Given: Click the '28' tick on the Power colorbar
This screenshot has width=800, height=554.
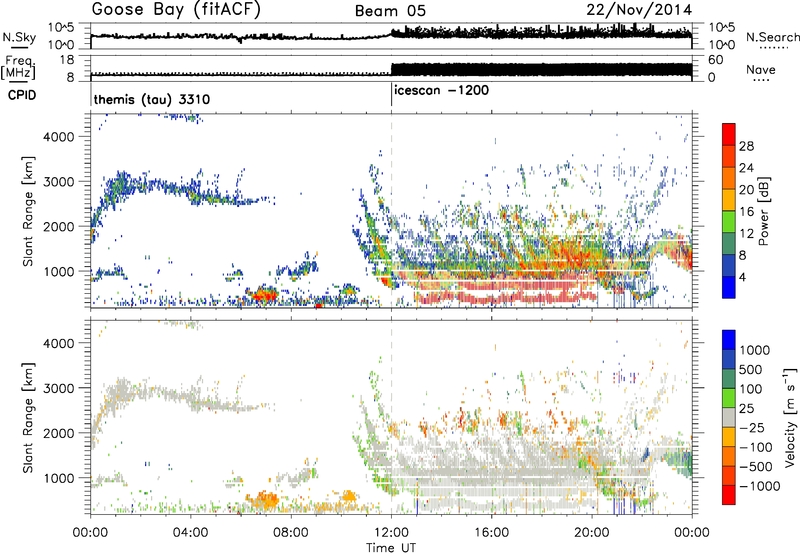Looking at the screenshot, I should pos(746,146).
